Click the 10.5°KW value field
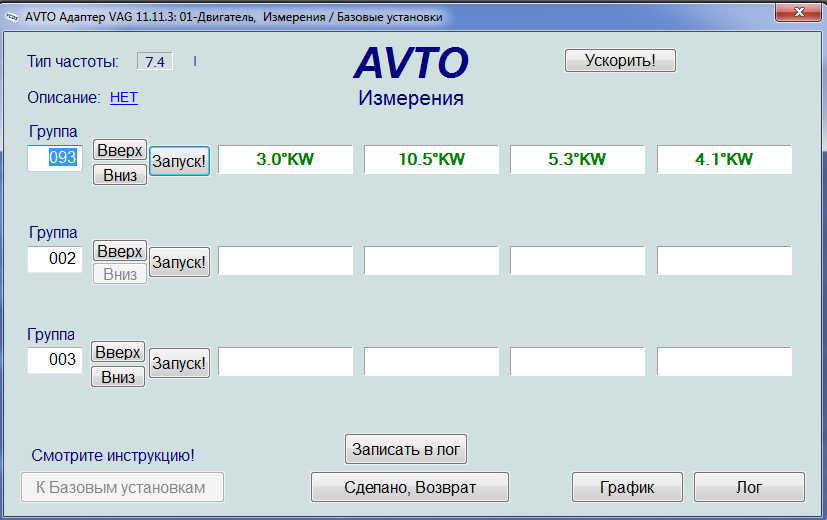The height and width of the screenshot is (520, 827). [431, 159]
